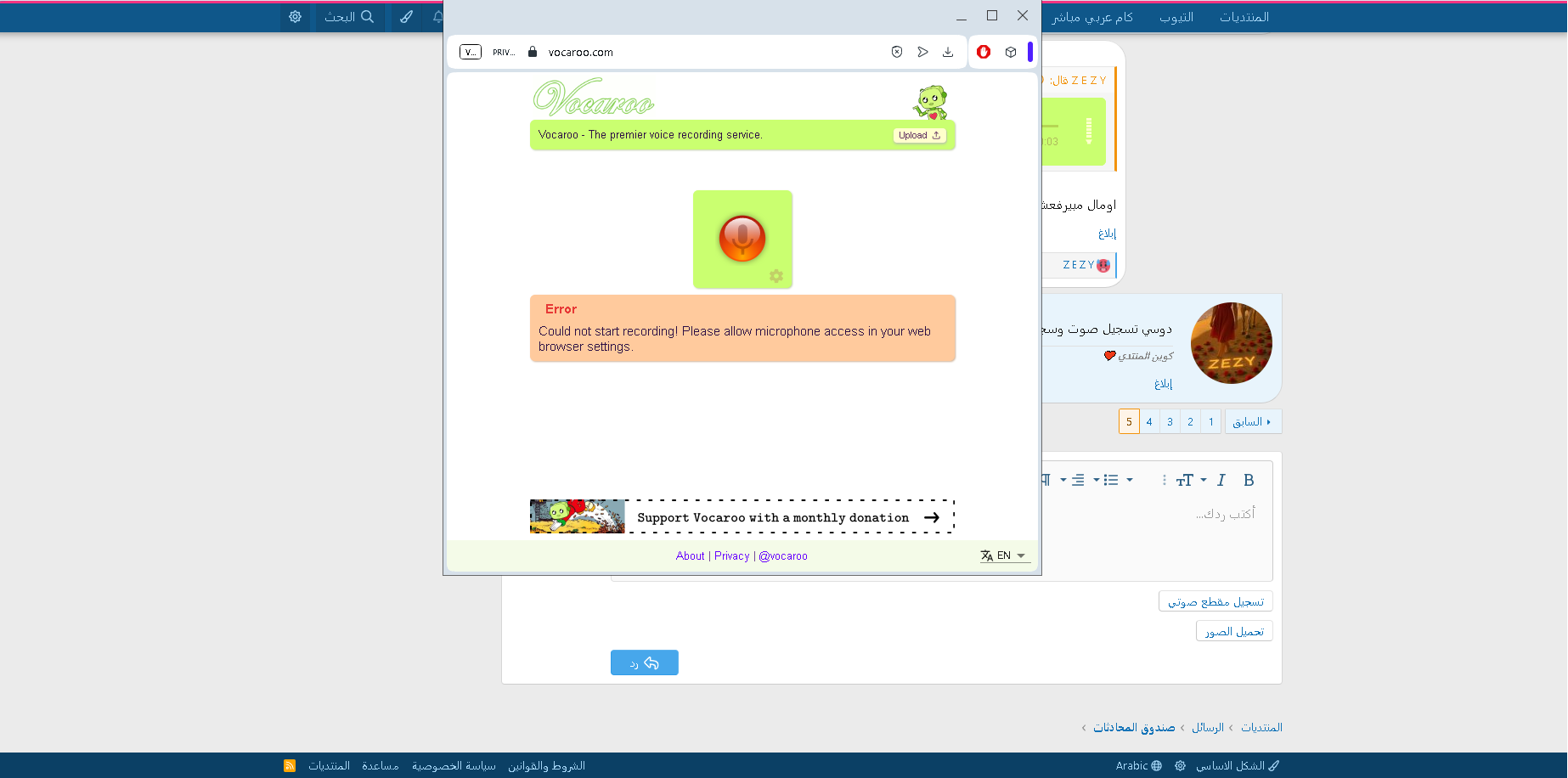The image size is (1568, 778).
Task: Open the Privacy link in Vocaroo footer
Action: pyautogui.click(x=731, y=556)
